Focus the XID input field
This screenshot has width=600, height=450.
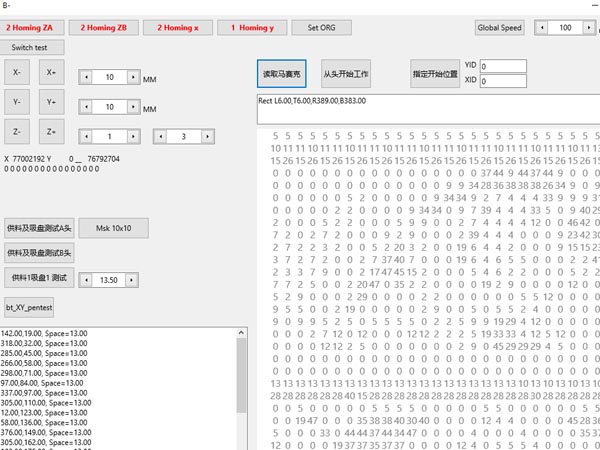click(503, 81)
